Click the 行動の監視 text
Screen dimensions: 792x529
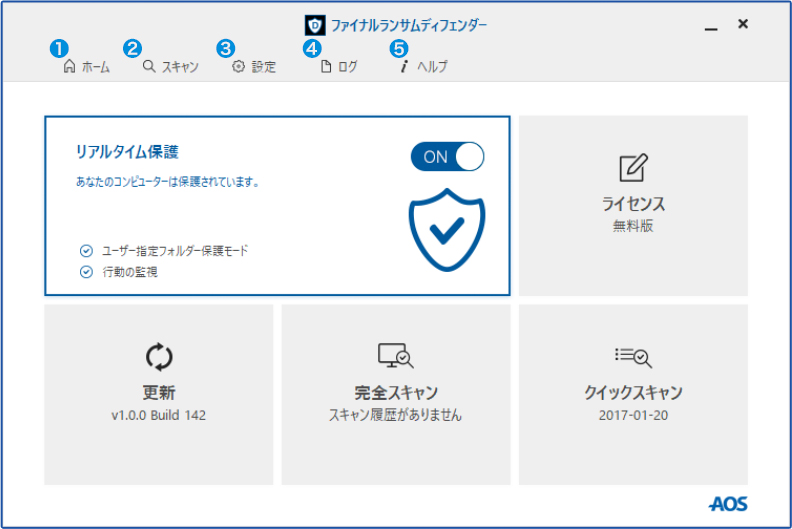point(130,272)
